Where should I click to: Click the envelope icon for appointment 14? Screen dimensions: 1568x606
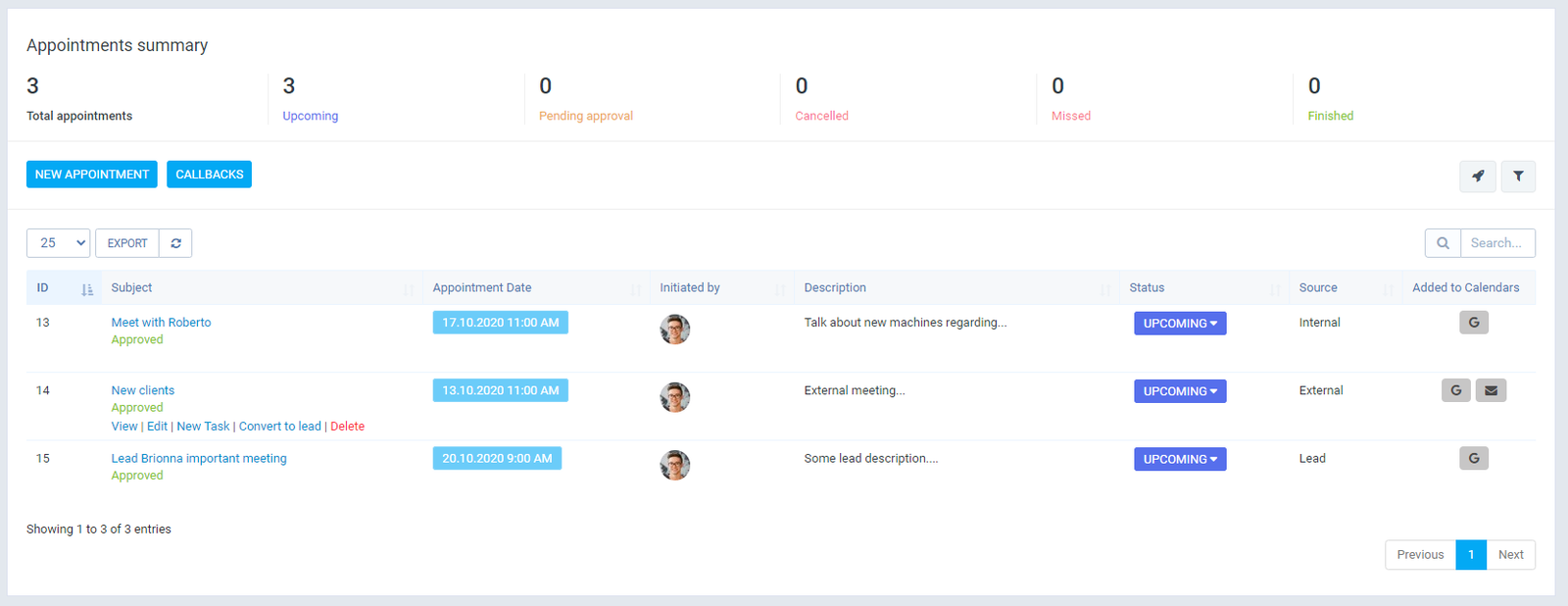point(1491,390)
